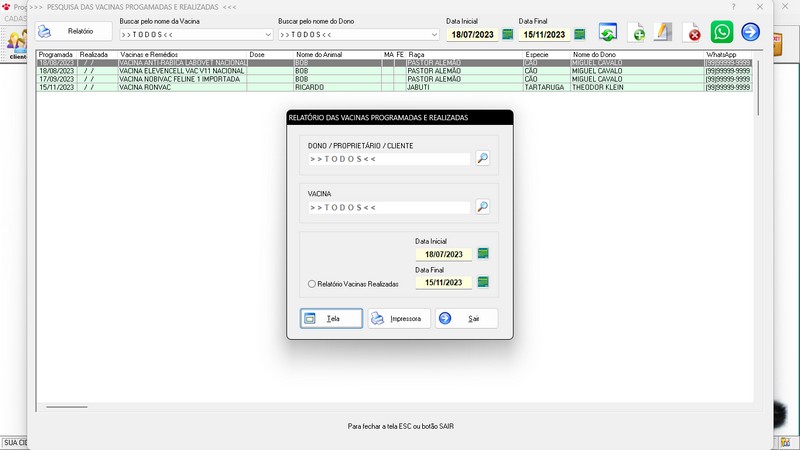Click the Tela button to preview on screen
The height and width of the screenshot is (450, 800).
pos(332,318)
